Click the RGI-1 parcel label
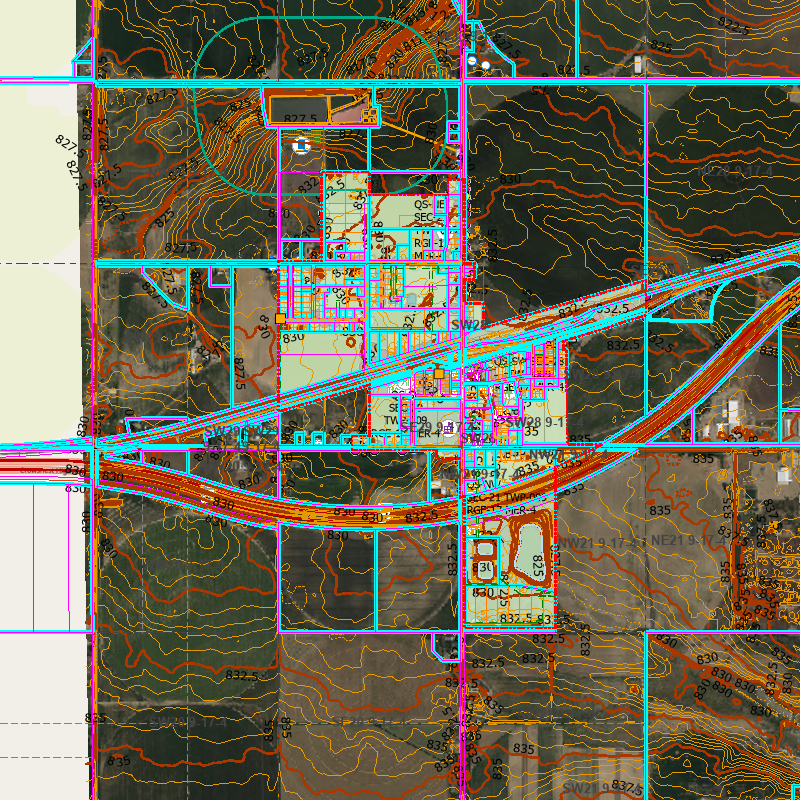This screenshot has height=800, width=800. point(428,242)
